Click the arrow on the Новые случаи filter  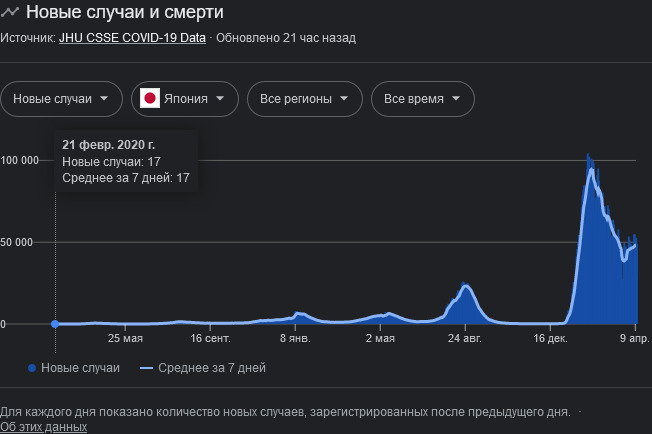[104, 99]
